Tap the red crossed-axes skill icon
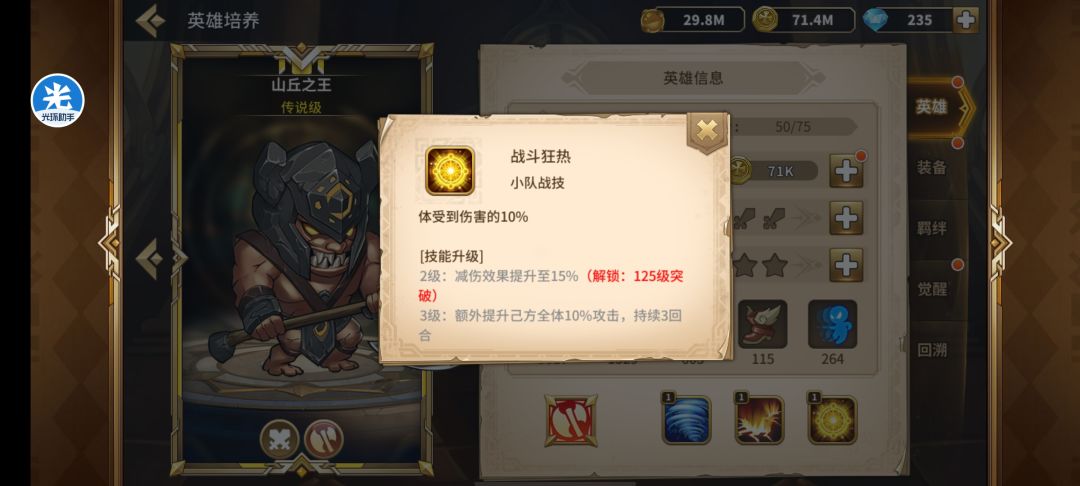Screen dimensions: 1080x486 570,421
